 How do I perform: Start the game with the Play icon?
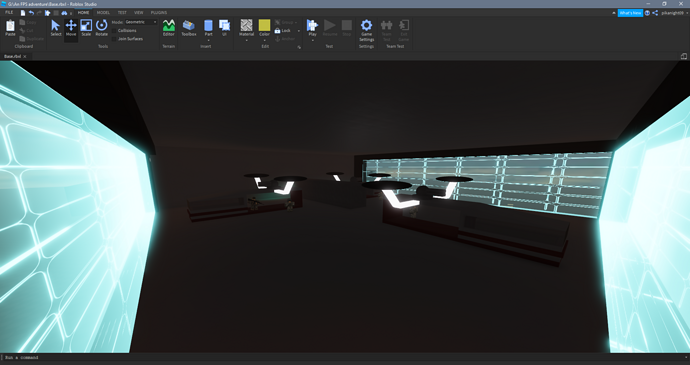[x=312, y=25]
